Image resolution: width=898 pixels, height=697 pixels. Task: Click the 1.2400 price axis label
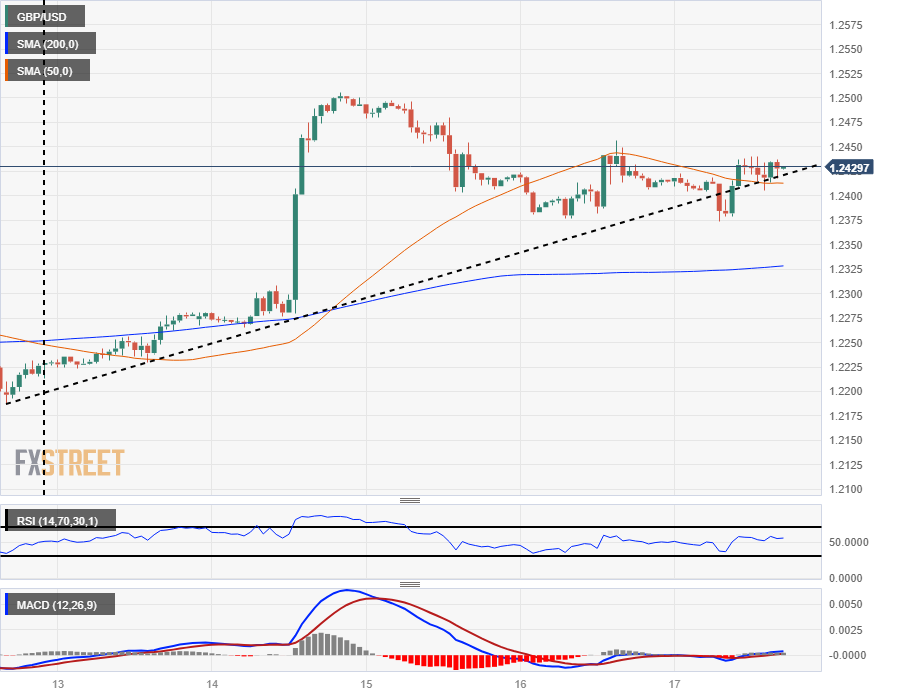846,196
